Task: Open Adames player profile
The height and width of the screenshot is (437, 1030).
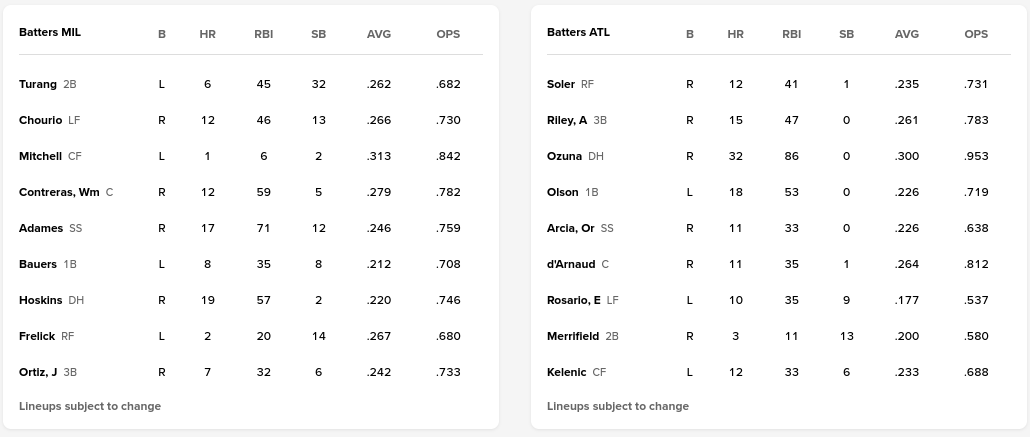Action: coord(41,228)
